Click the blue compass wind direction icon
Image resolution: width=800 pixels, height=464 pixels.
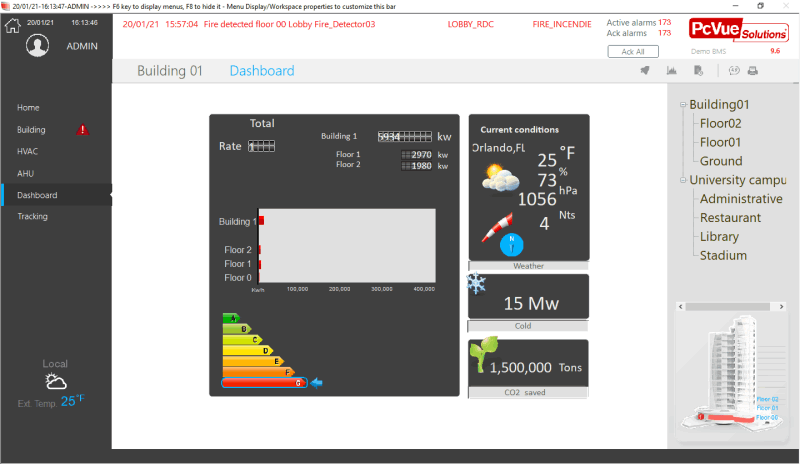coord(512,241)
